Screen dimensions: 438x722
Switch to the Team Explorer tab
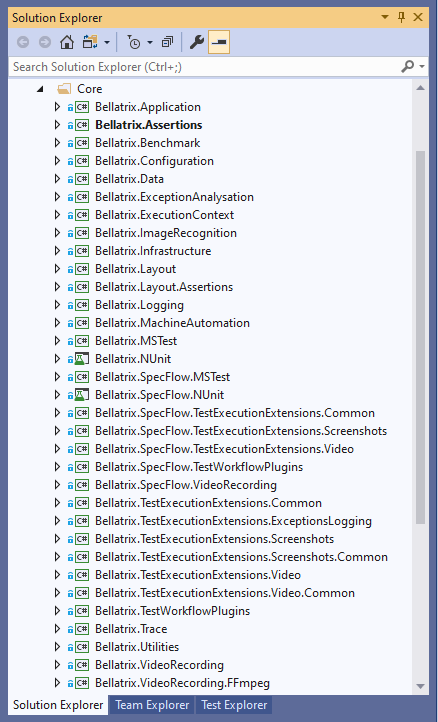coord(152,705)
